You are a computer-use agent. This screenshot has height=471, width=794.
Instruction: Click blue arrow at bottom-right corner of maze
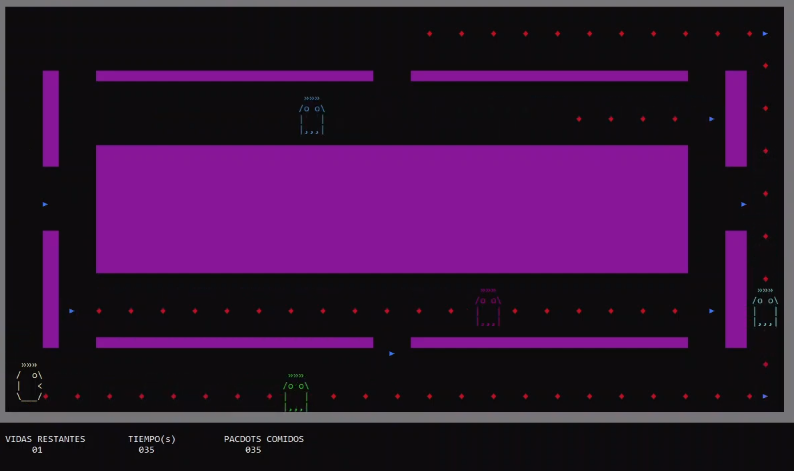[x=765, y=397]
